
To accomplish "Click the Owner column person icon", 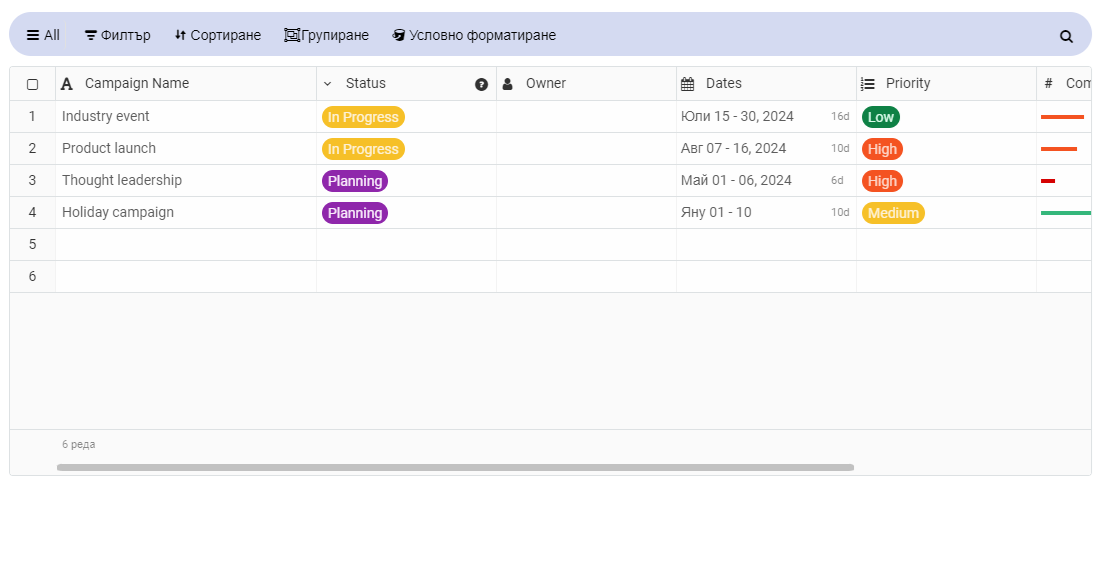I will (507, 84).
